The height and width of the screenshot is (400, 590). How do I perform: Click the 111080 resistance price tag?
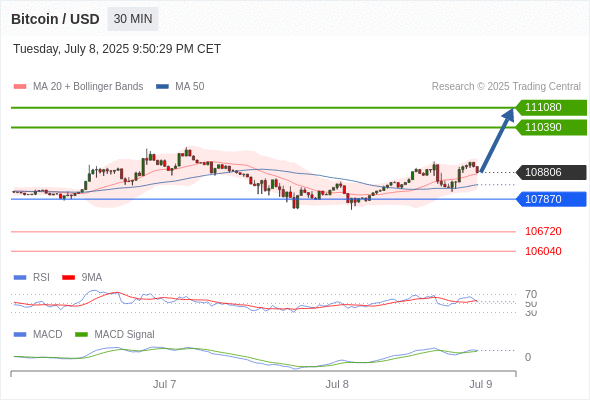point(551,108)
